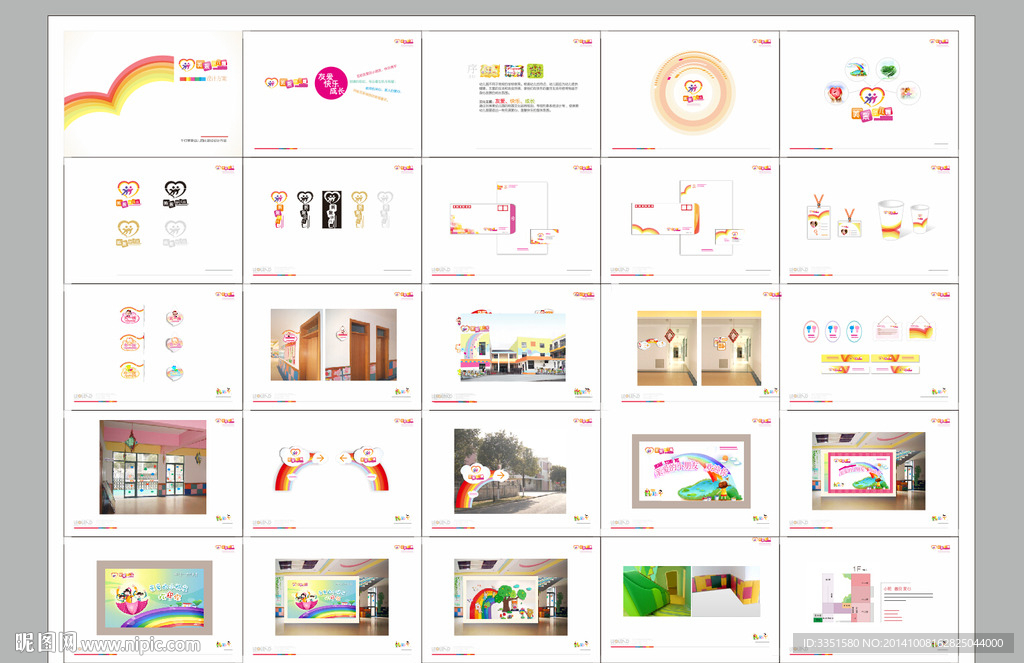Screen dimensions: 1024x663
Task: Select the outdoor street rainbow sign page
Action: tap(511, 474)
